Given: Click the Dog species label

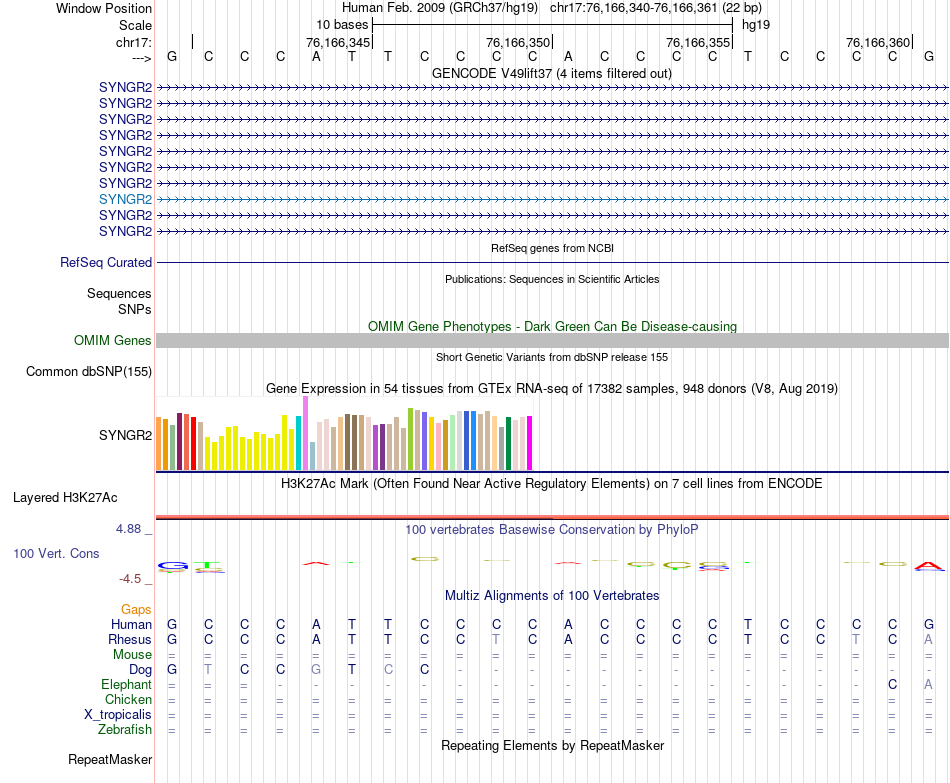Looking at the screenshot, I should coord(141,670).
